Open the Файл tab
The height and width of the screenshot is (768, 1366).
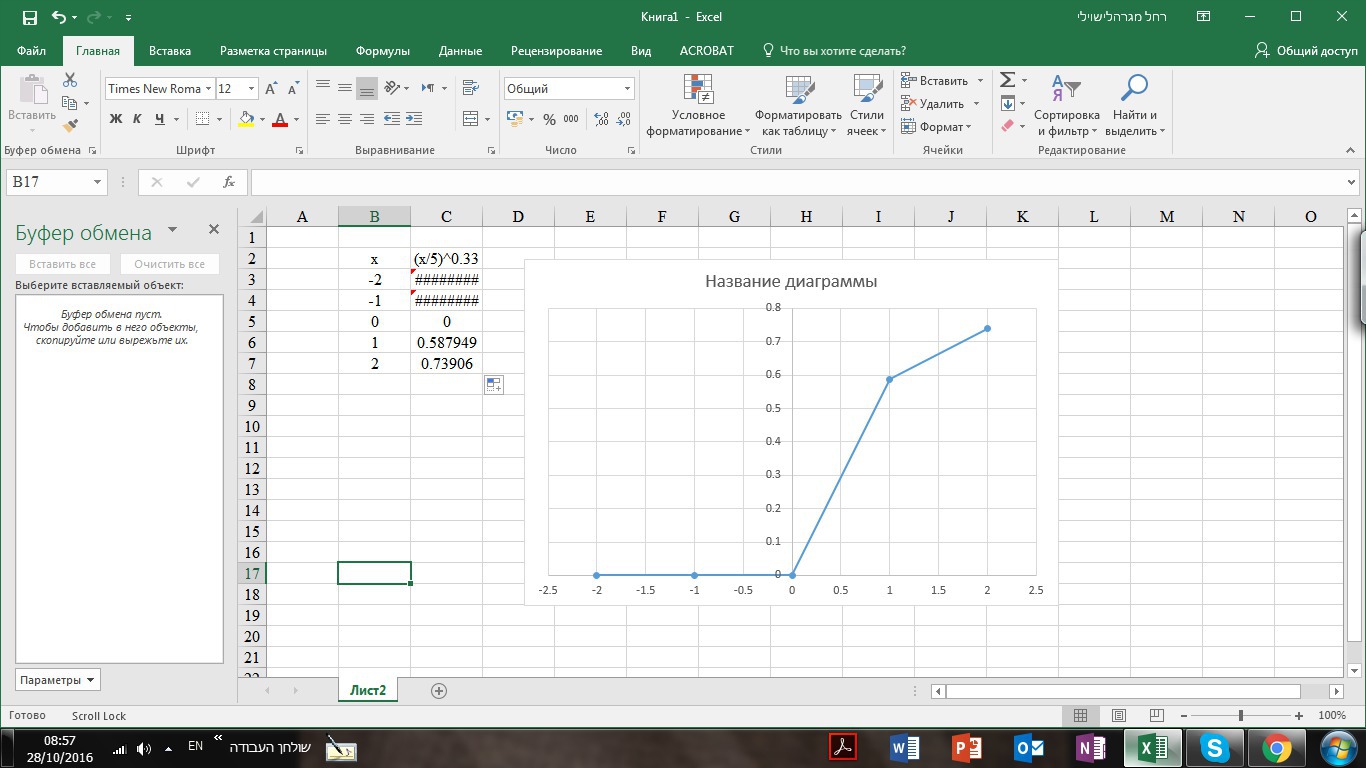point(31,51)
